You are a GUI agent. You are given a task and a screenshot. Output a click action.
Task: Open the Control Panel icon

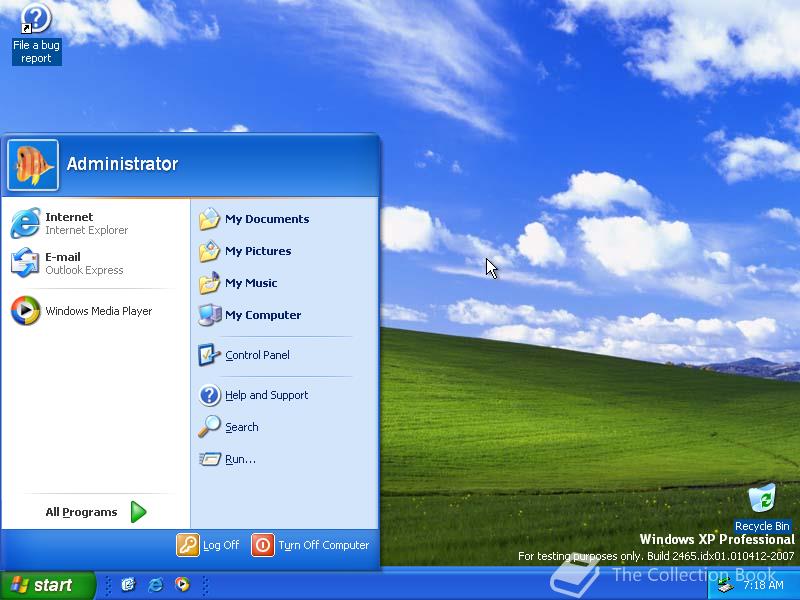209,355
